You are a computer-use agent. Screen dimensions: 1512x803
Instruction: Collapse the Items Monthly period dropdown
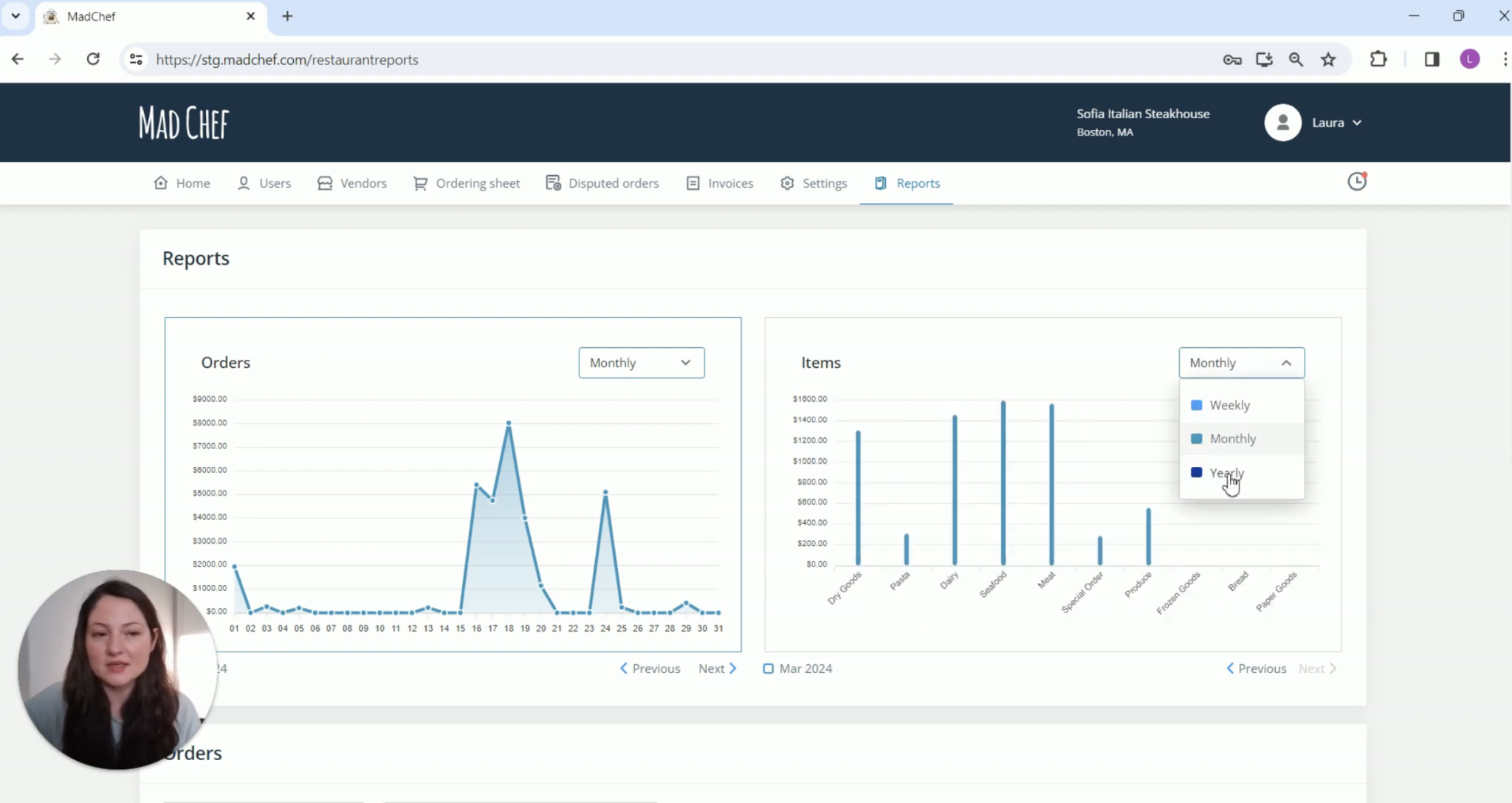(x=1241, y=363)
